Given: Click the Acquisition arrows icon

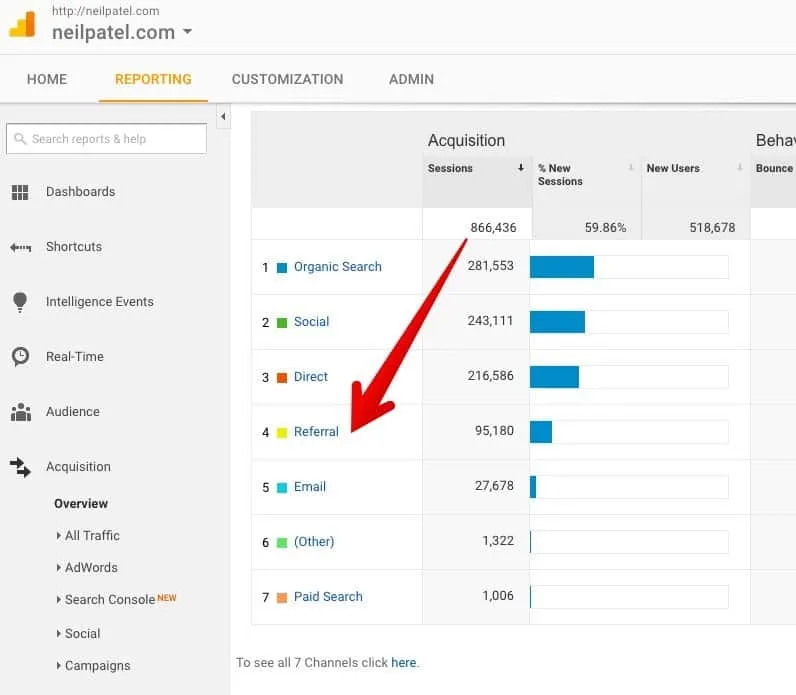Looking at the screenshot, I should click(20, 467).
